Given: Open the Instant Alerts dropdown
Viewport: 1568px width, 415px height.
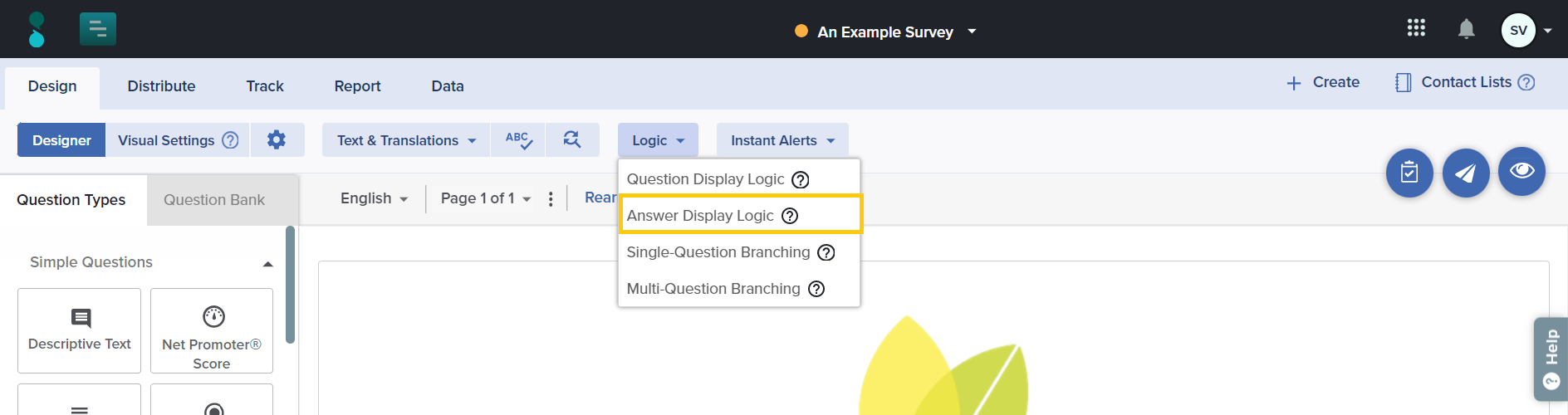Looking at the screenshot, I should [782, 140].
